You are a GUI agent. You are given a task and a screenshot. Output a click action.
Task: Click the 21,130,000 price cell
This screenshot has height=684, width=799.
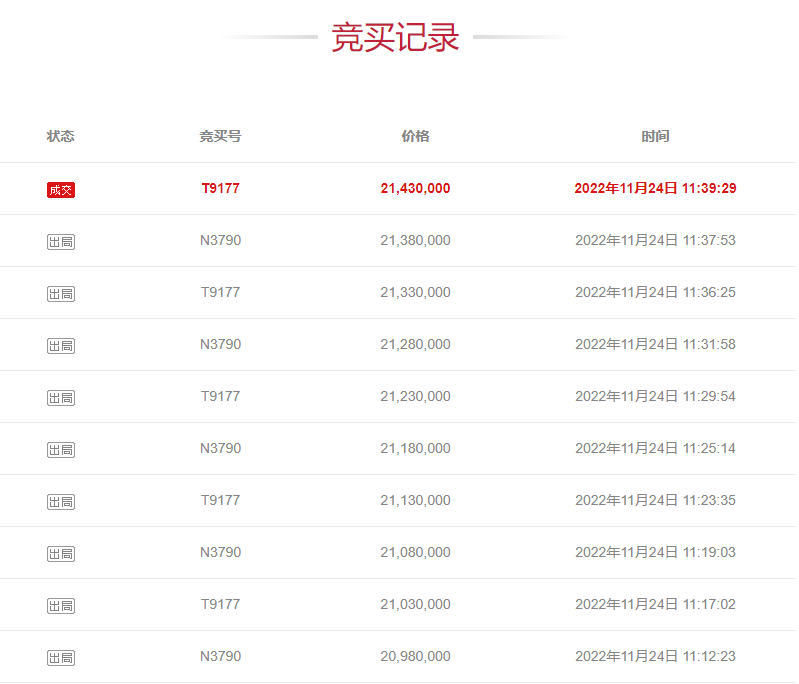pos(415,500)
